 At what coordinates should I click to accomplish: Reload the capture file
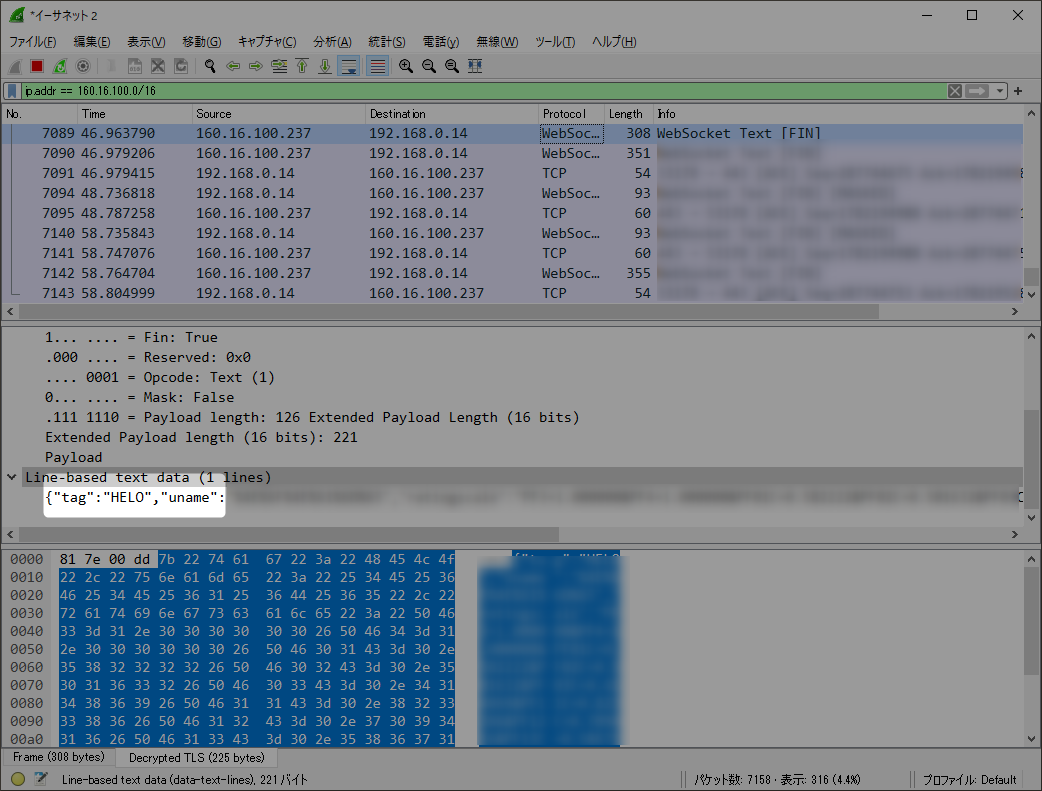[181, 66]
